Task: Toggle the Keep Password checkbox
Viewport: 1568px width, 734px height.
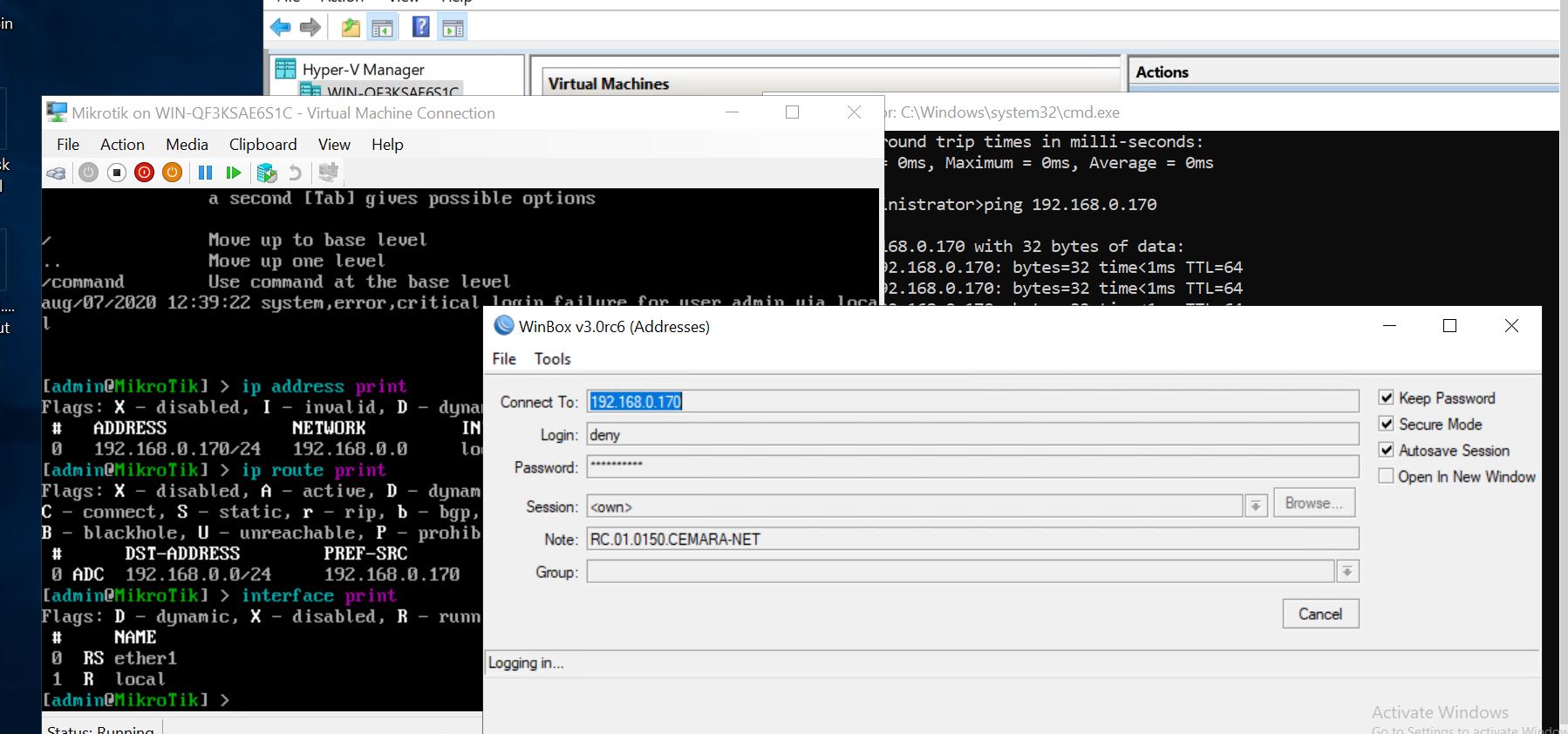Action: [x=1387, y=398]
